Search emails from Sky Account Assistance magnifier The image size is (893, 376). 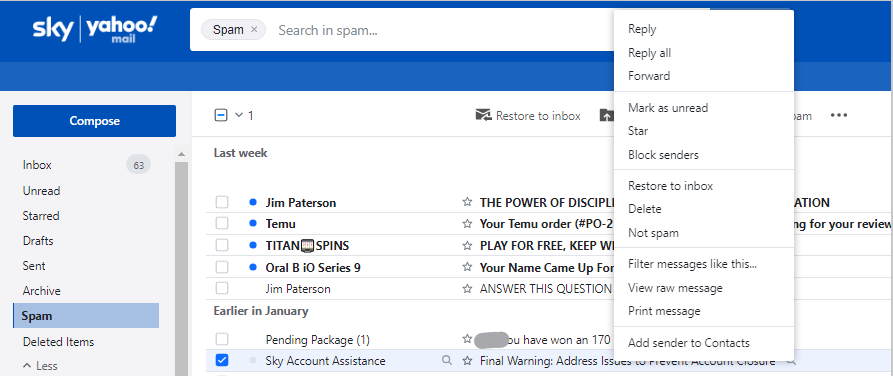pyautogui.click(x=447, y=360)
